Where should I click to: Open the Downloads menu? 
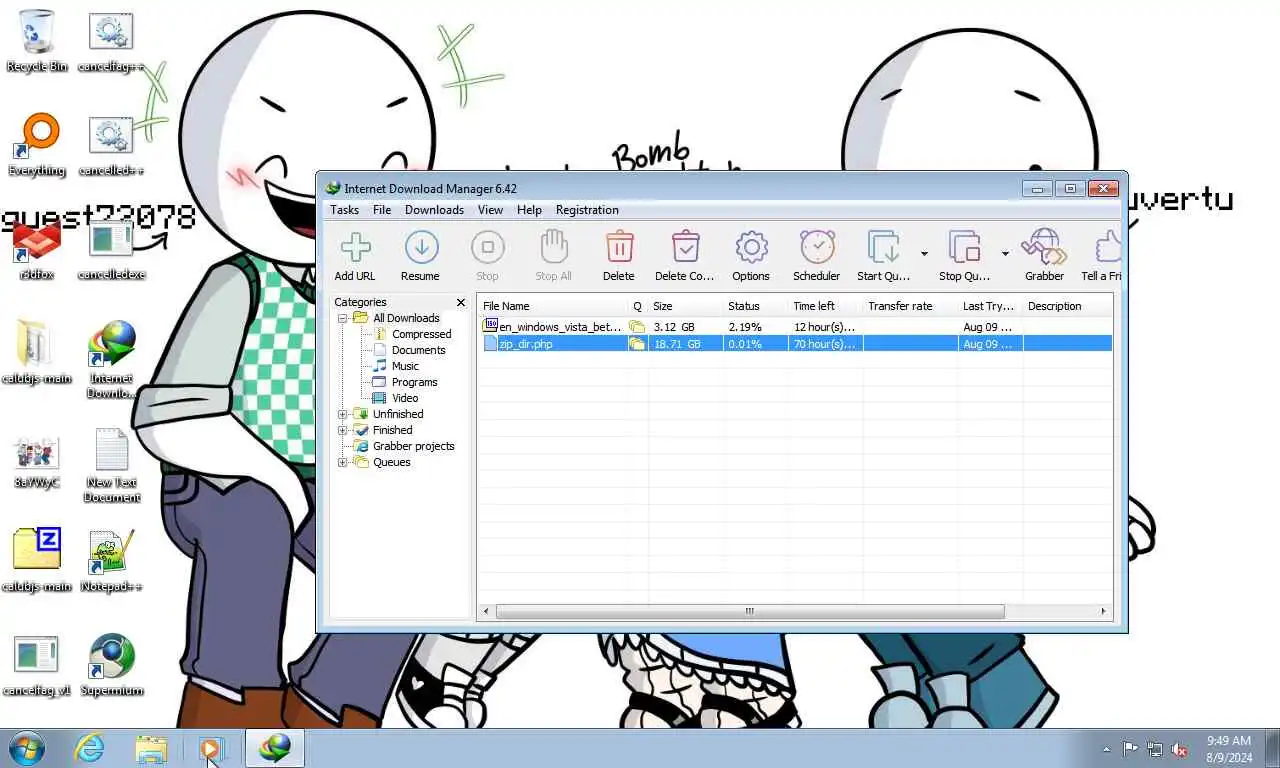[434, 210]
